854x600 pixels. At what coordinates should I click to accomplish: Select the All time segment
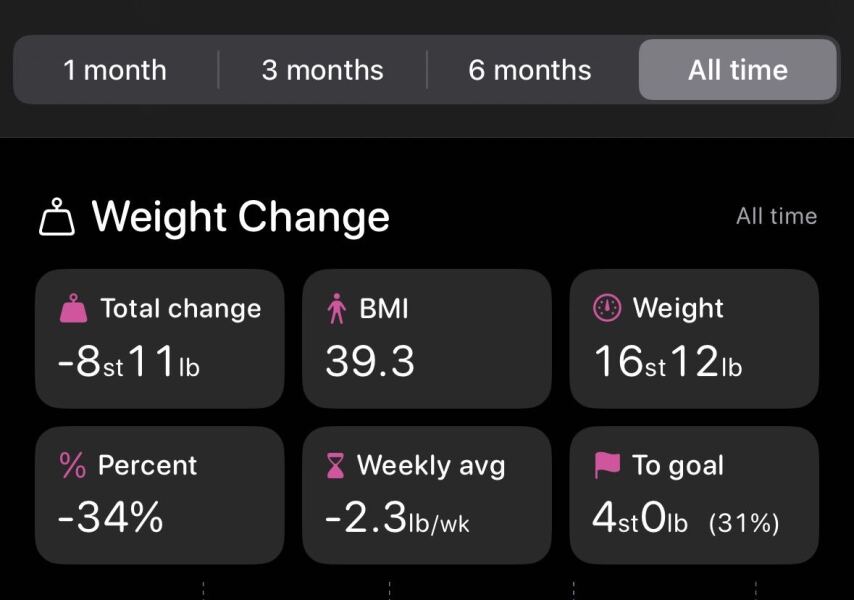737,70
